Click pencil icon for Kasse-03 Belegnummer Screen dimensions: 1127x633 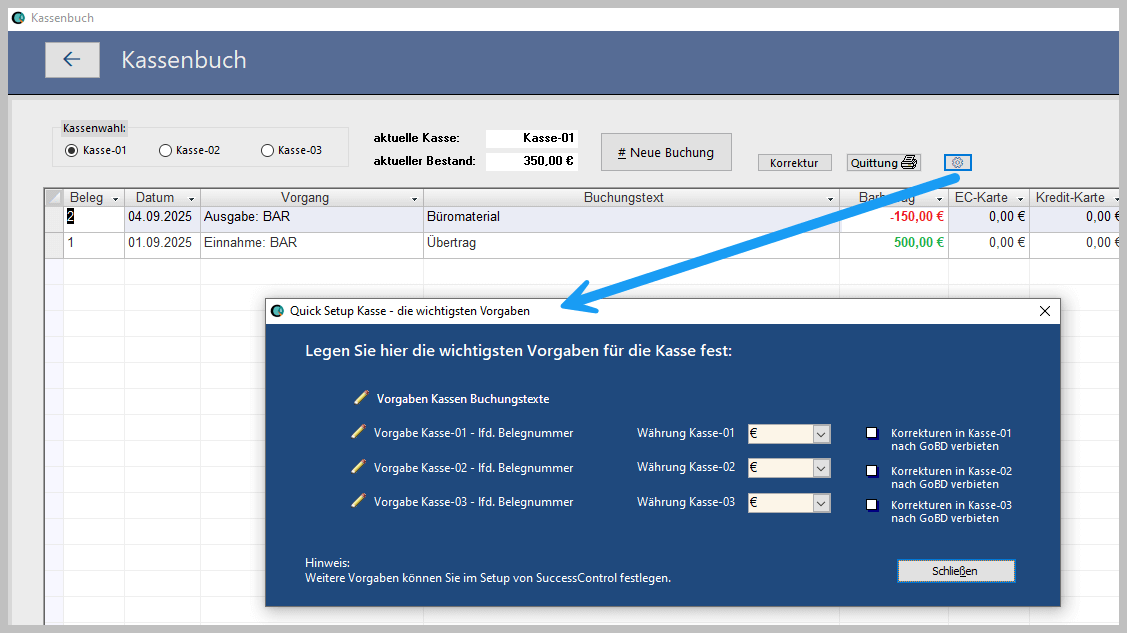359,502
